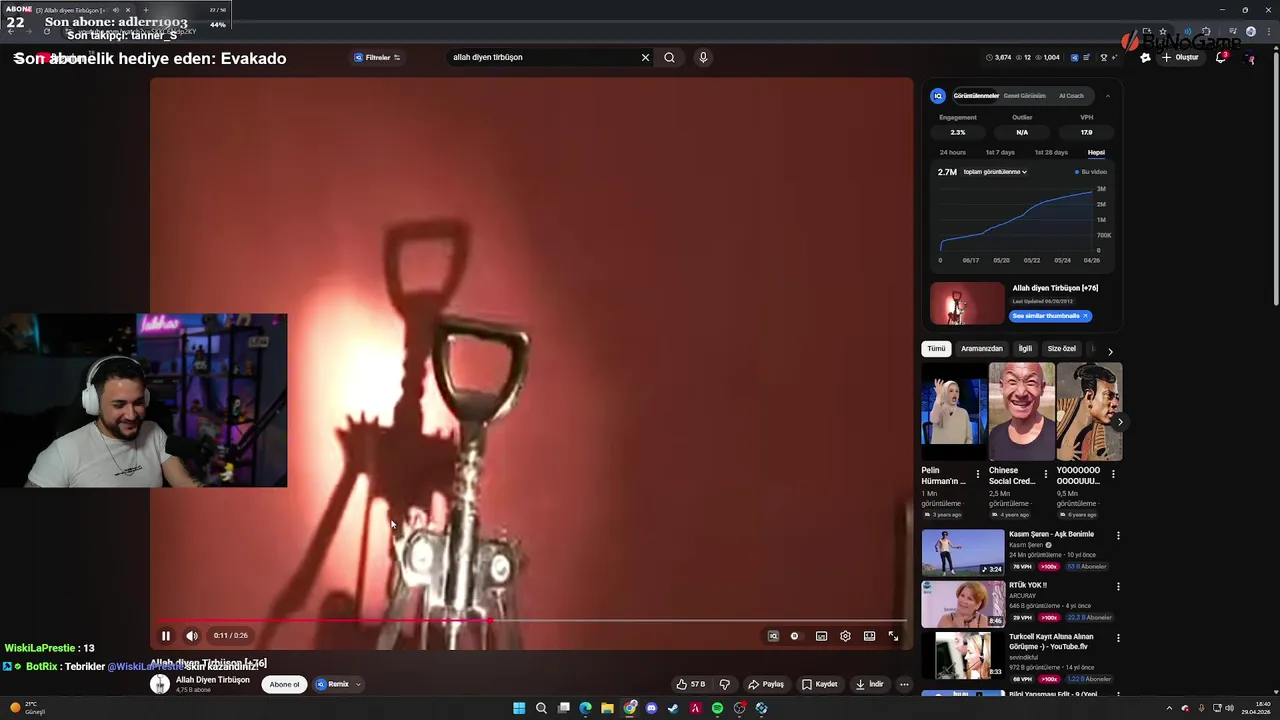Select the Aramanızdan filter chip
This screenshot has width=1280, height=720.
pyautogui.click(x=981, y=349)
